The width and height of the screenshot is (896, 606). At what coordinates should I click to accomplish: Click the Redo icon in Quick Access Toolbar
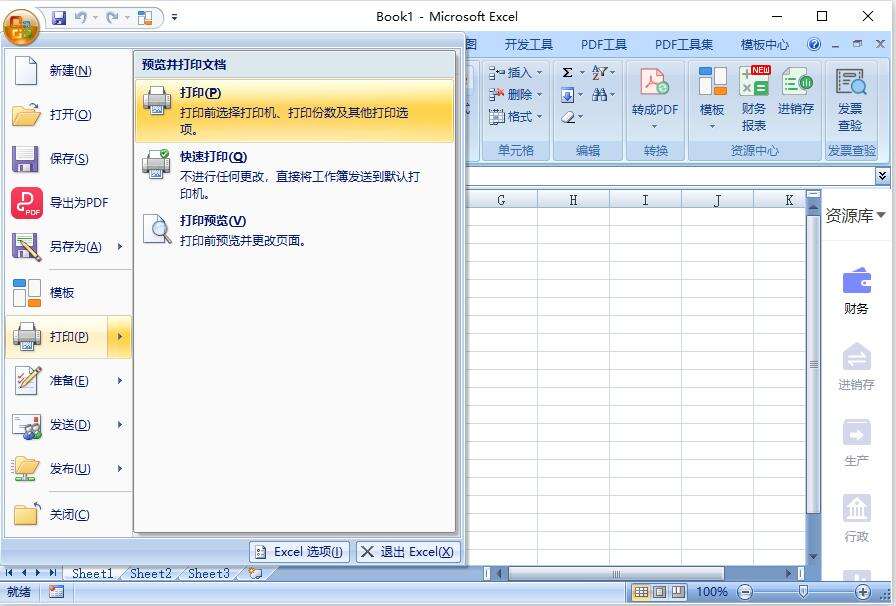coord(112,18)
